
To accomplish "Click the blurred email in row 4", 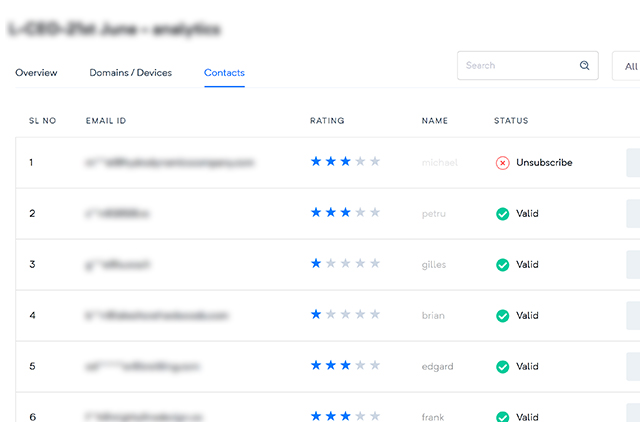I will tap(156, 315).
